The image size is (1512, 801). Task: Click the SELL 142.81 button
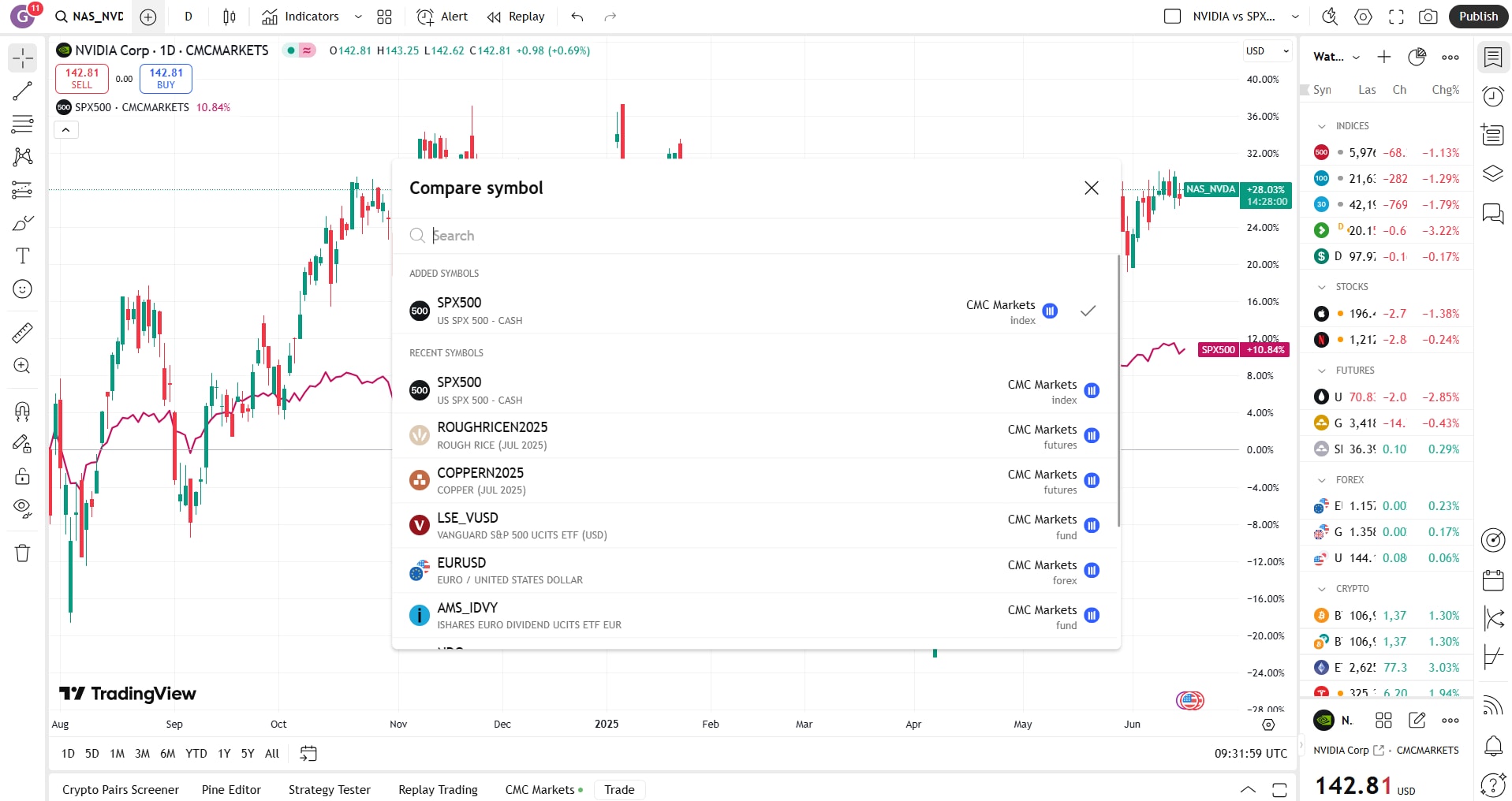tap(82, 78)
